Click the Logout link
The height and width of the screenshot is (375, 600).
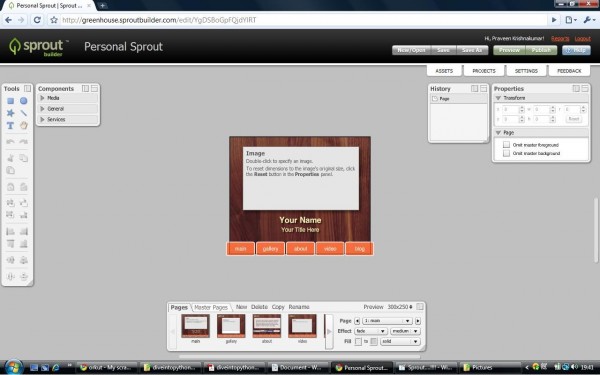(582, 39)
